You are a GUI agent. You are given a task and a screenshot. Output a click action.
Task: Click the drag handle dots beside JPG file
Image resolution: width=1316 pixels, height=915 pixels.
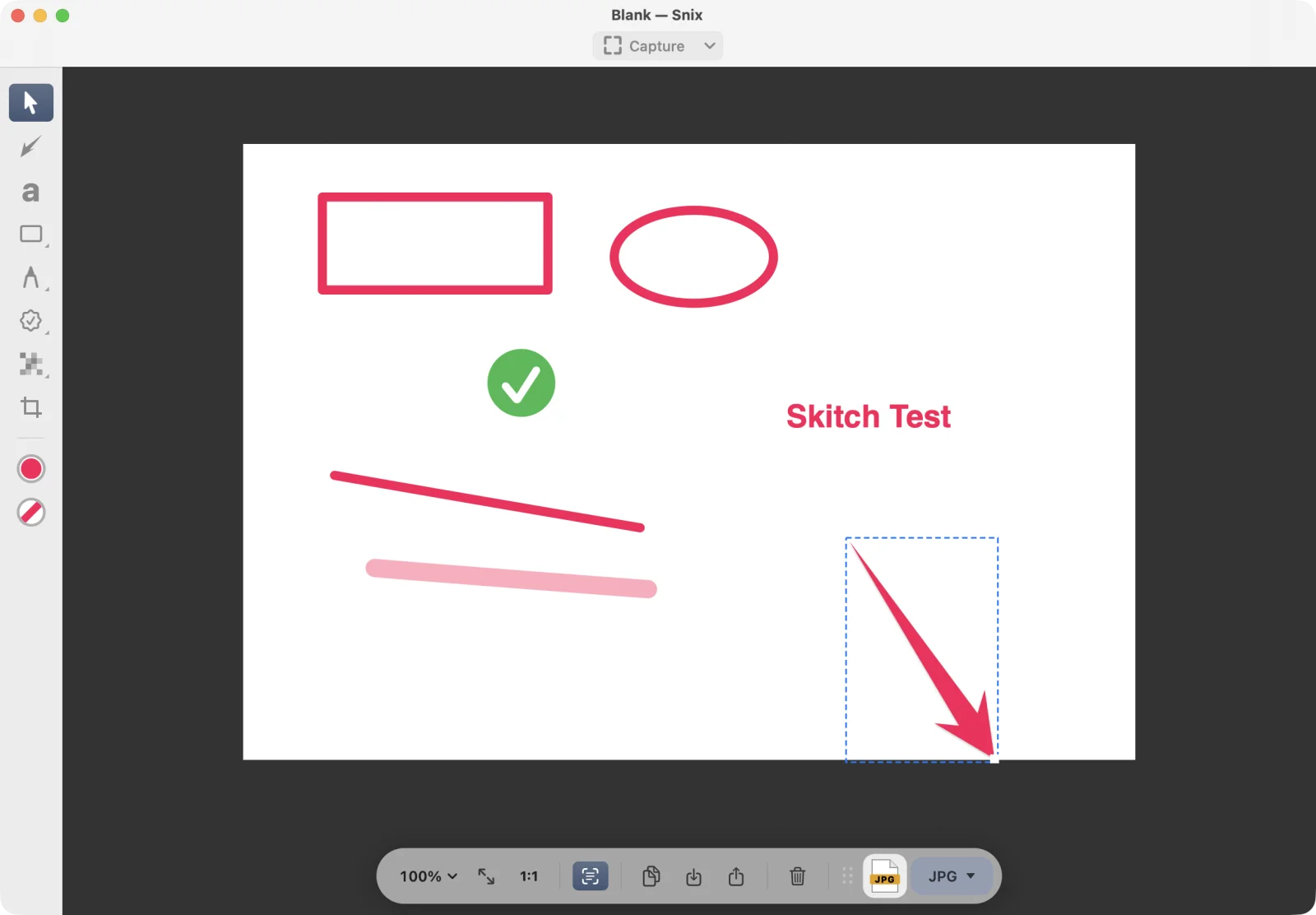(x=848, y=876)
